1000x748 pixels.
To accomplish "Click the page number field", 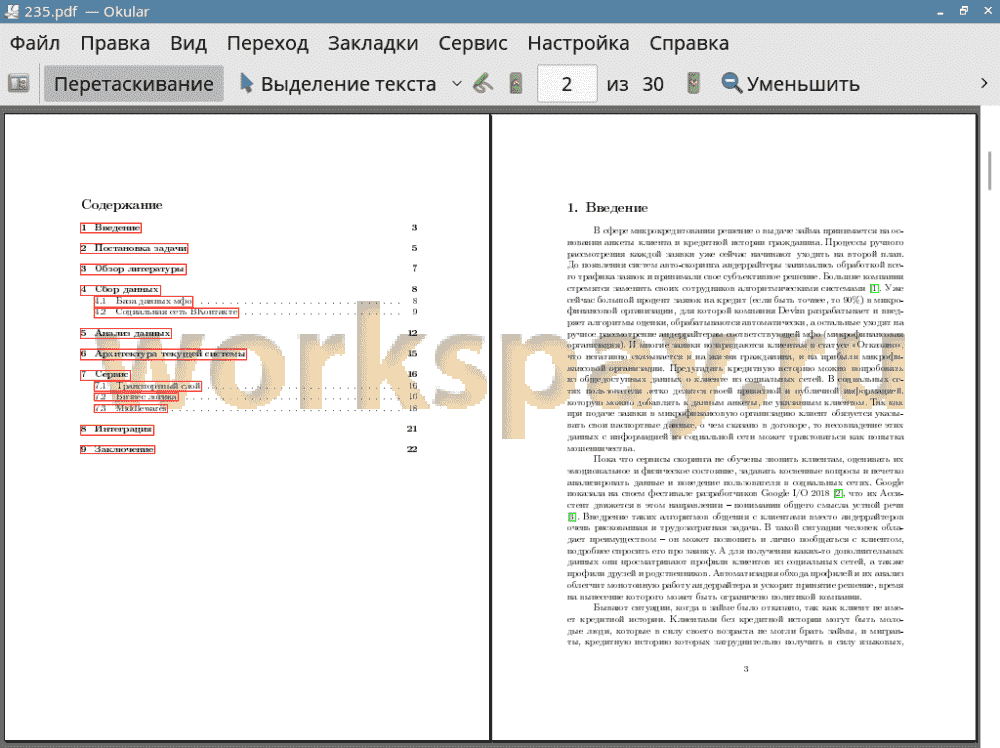I will click(567, 84).
